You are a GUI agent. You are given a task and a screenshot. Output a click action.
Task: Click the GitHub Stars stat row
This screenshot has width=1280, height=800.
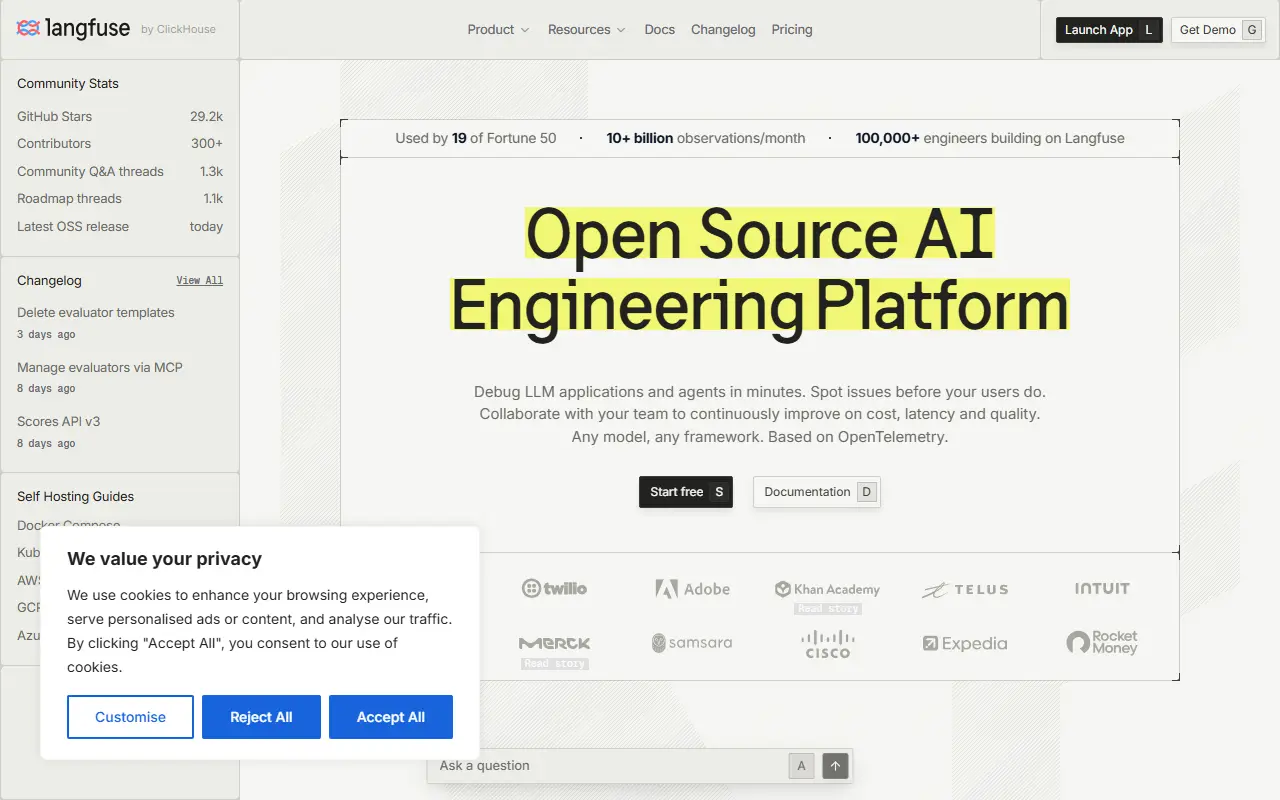point(120,117)
